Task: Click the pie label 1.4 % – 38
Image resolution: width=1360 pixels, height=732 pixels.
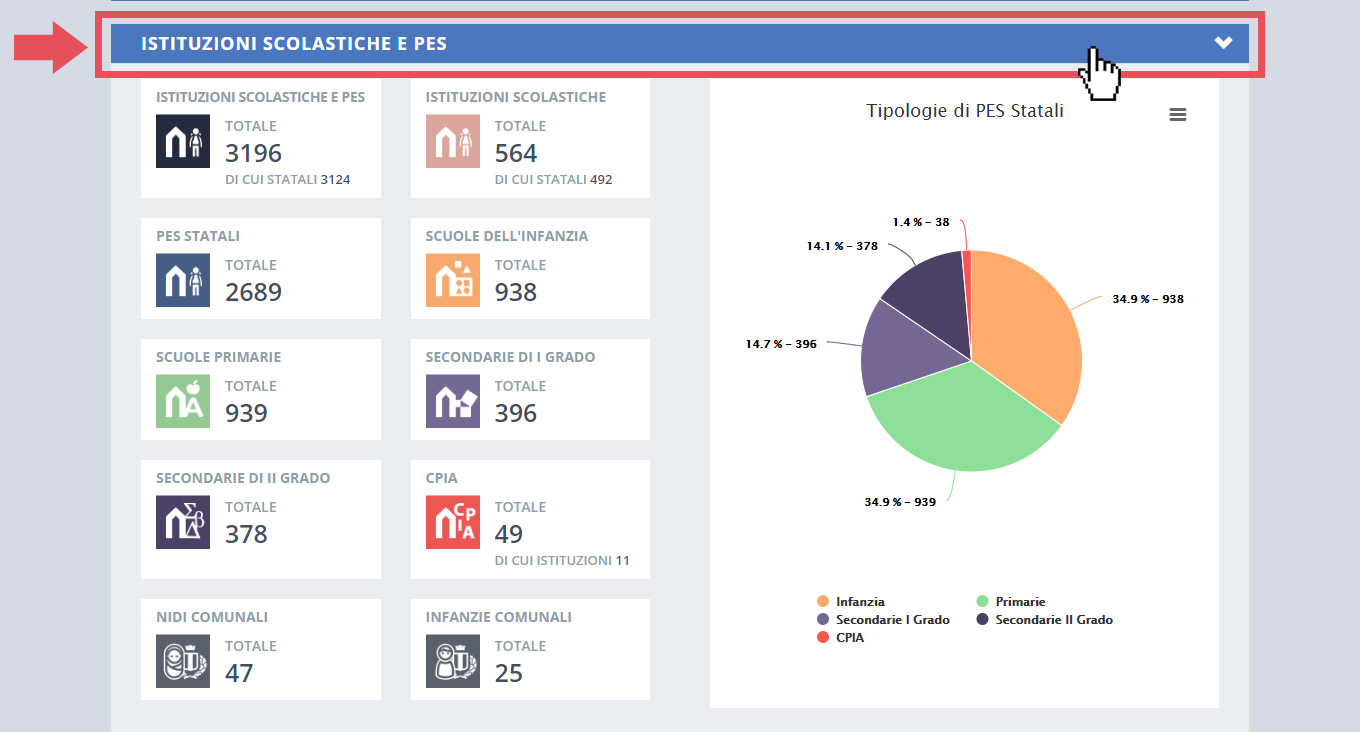Action: pyautogui.click(x=921, y=222)
